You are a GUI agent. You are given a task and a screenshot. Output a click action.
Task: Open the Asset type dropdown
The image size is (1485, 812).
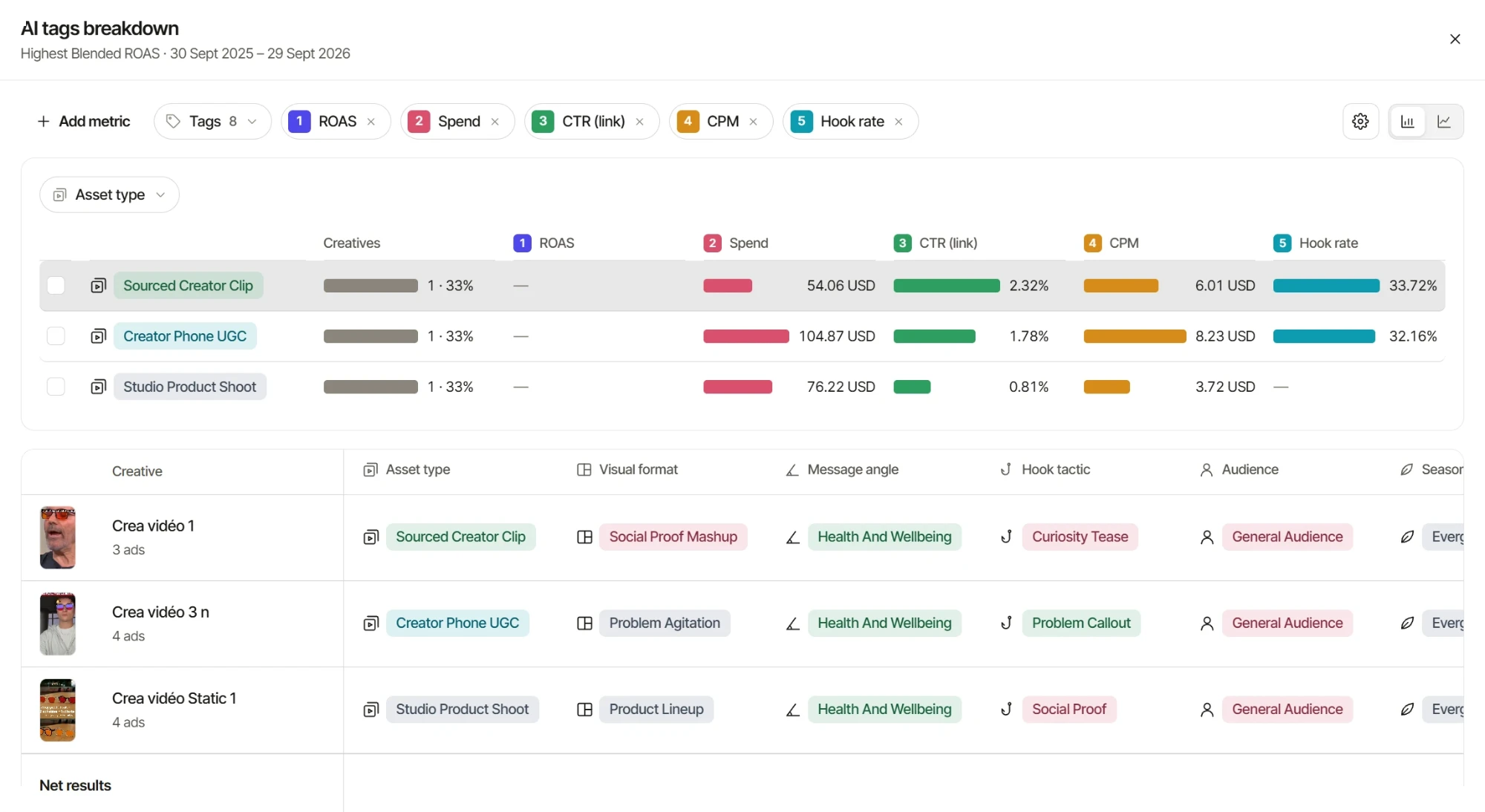(109, 194)
